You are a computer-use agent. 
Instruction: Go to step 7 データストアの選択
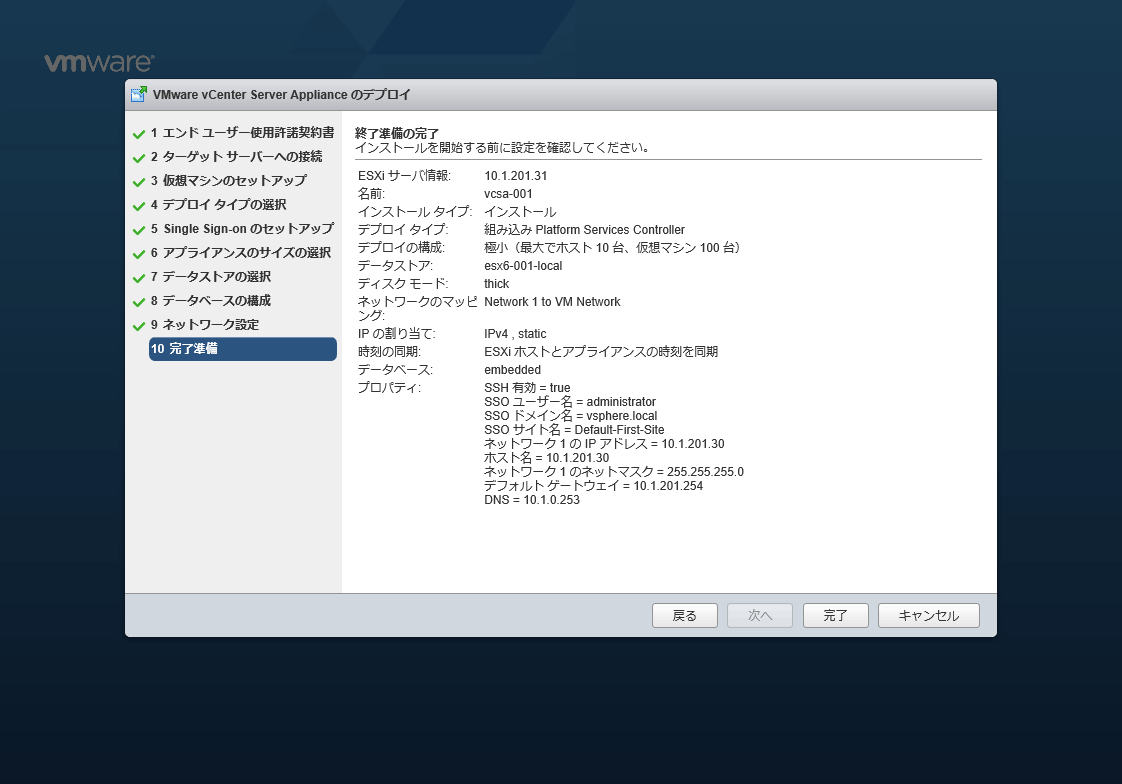[x=210, y=277]
